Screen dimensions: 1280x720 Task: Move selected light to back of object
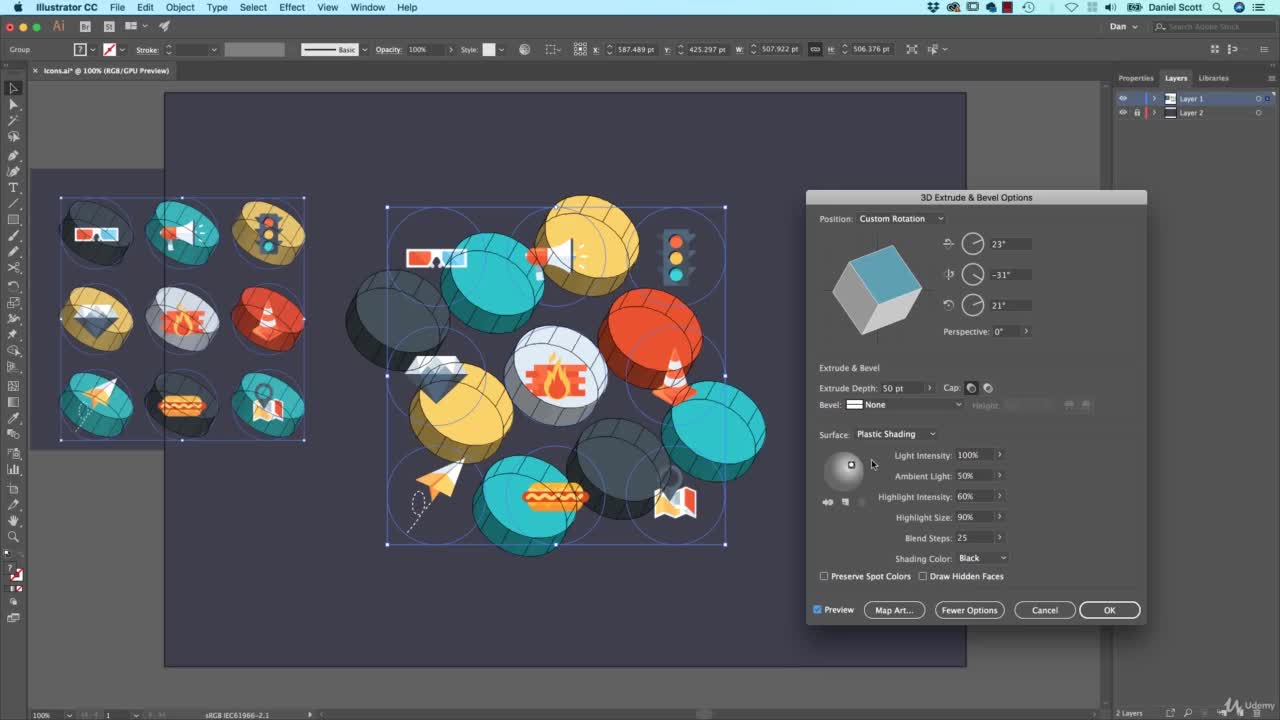(x=827, y=502)
